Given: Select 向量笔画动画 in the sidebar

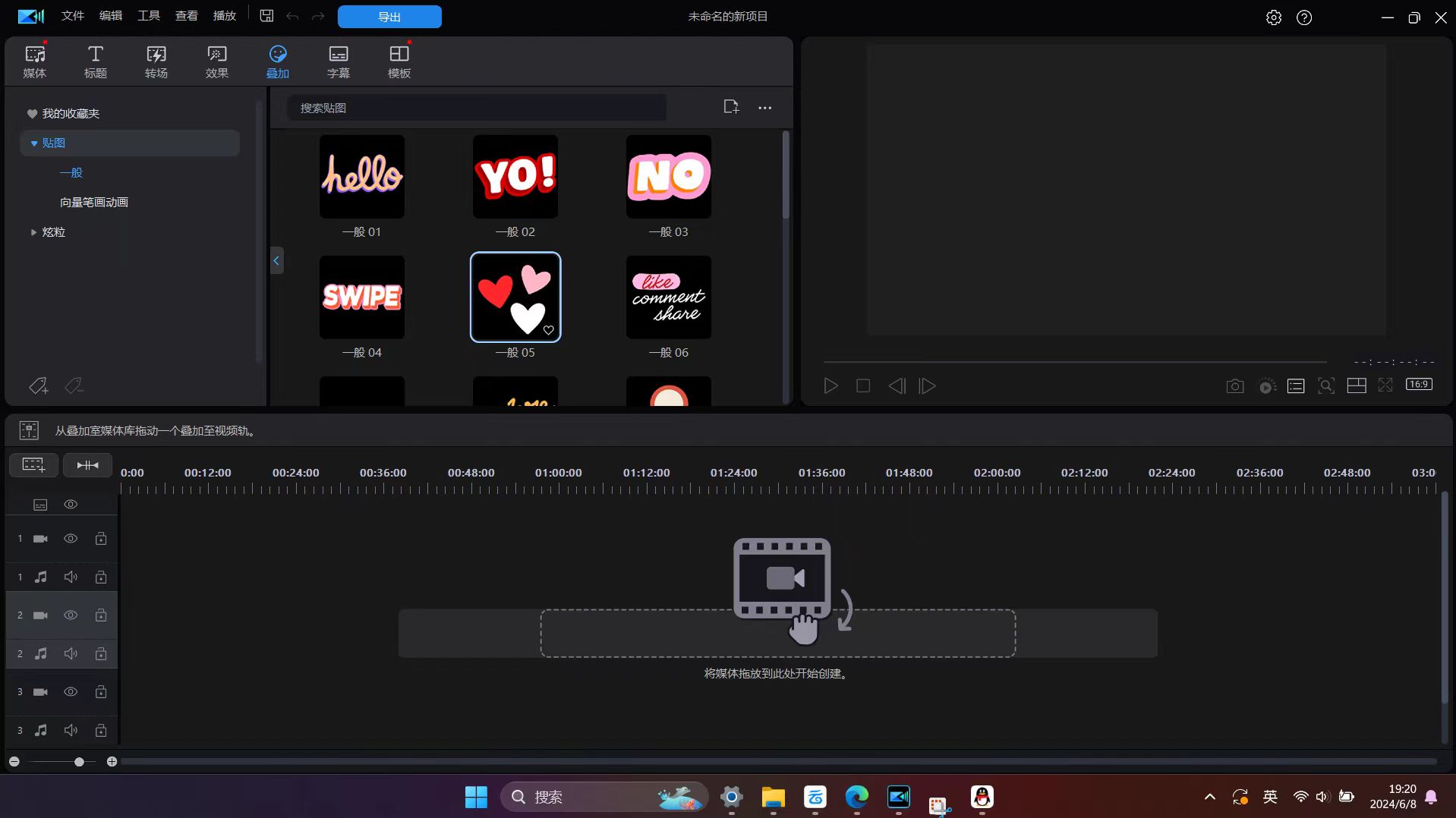Looking at the screenshot, I should pos(94,203).
